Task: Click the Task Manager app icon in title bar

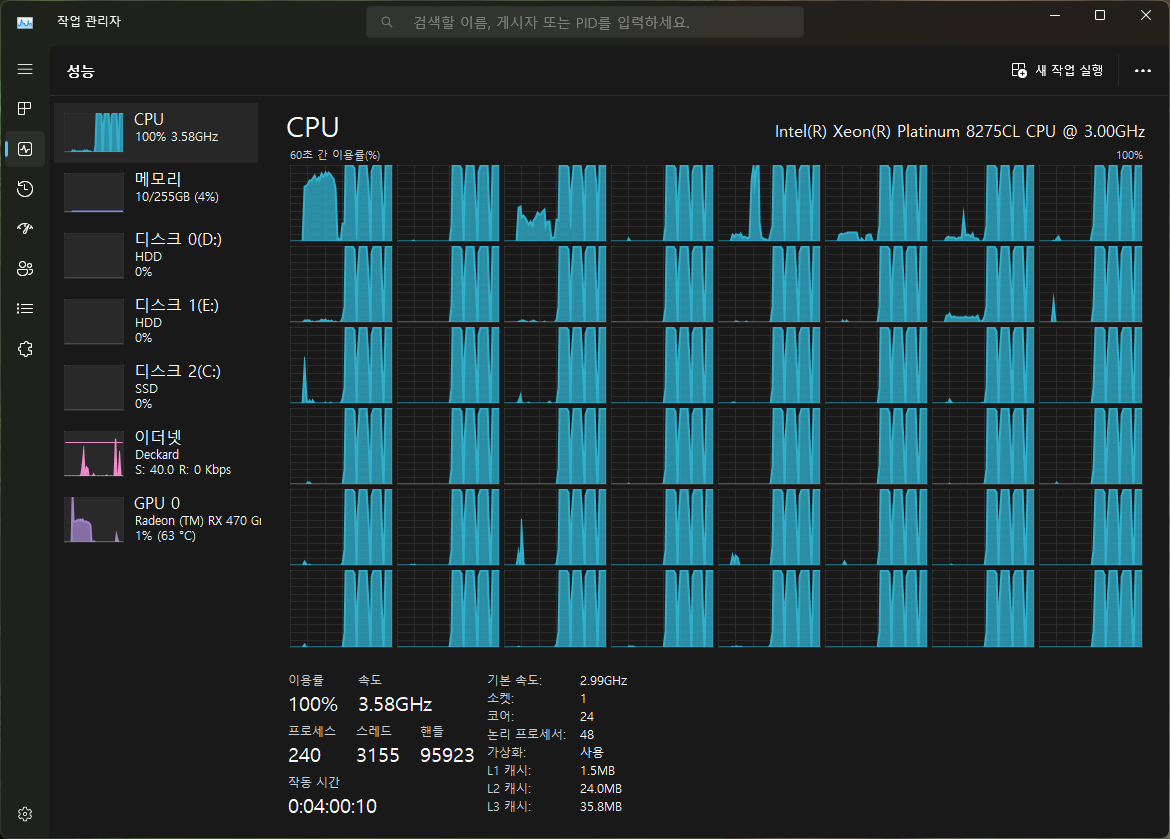Action: (x=25, y=22)
